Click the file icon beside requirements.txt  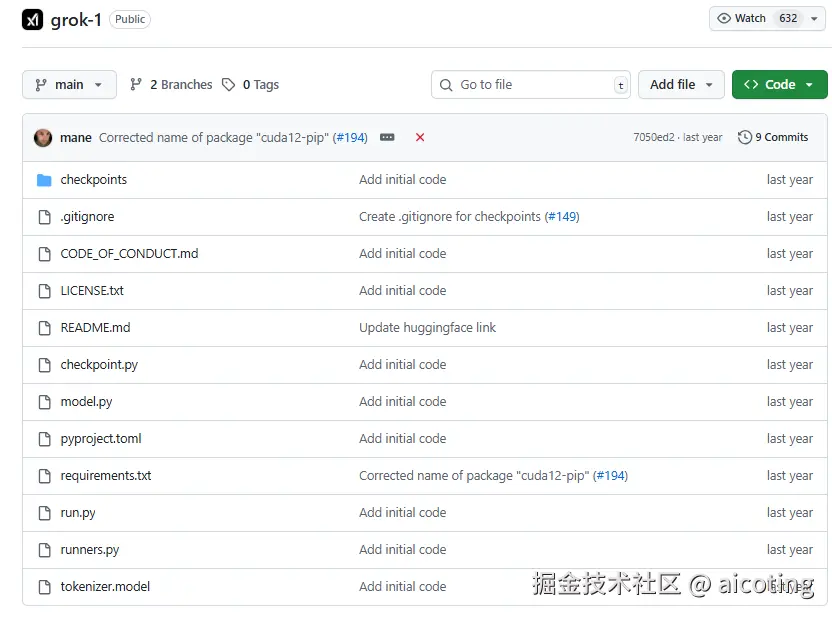[45, 476]
